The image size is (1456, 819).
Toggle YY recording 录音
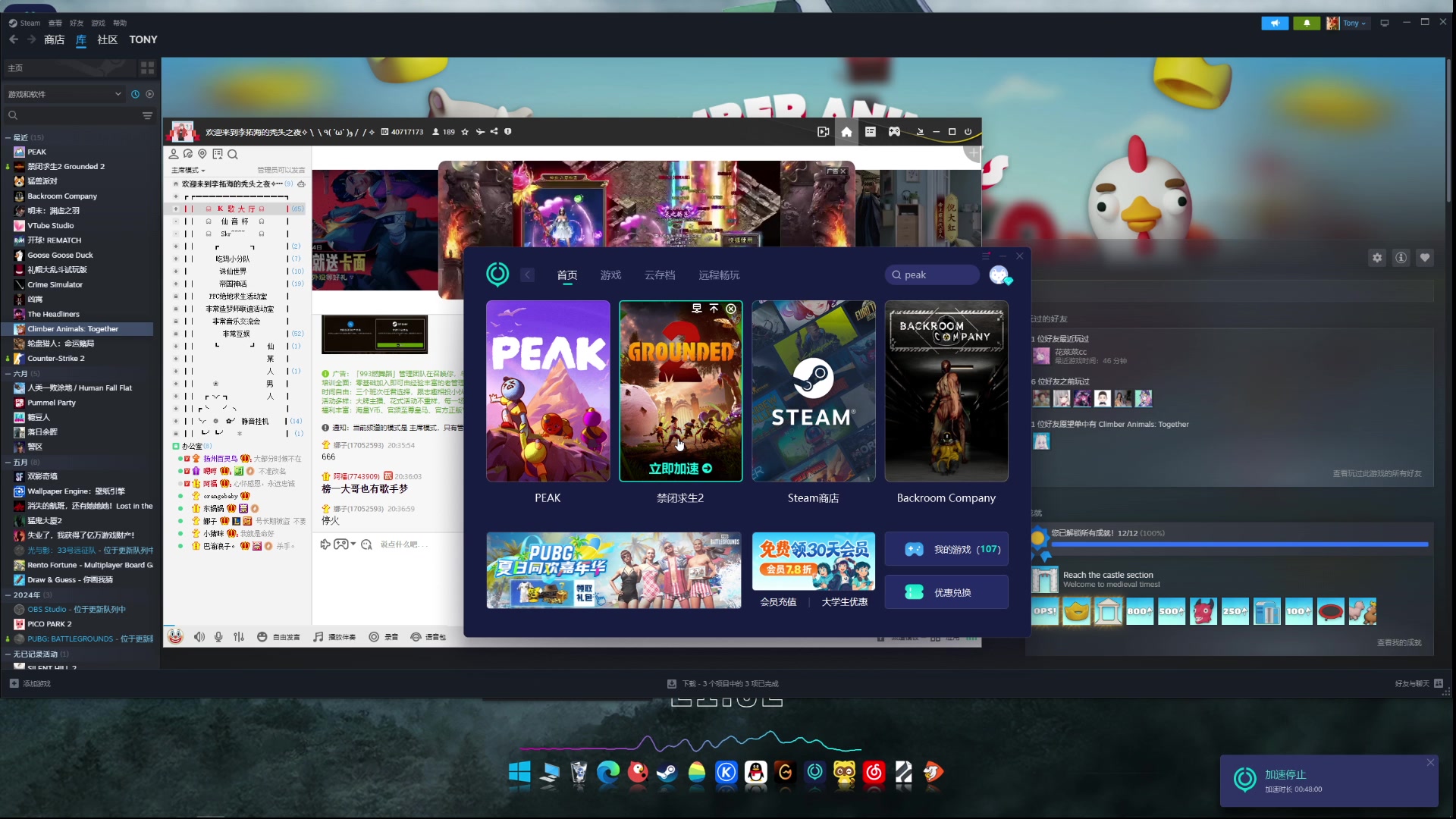pyautogui.click(x=384, y=637)
